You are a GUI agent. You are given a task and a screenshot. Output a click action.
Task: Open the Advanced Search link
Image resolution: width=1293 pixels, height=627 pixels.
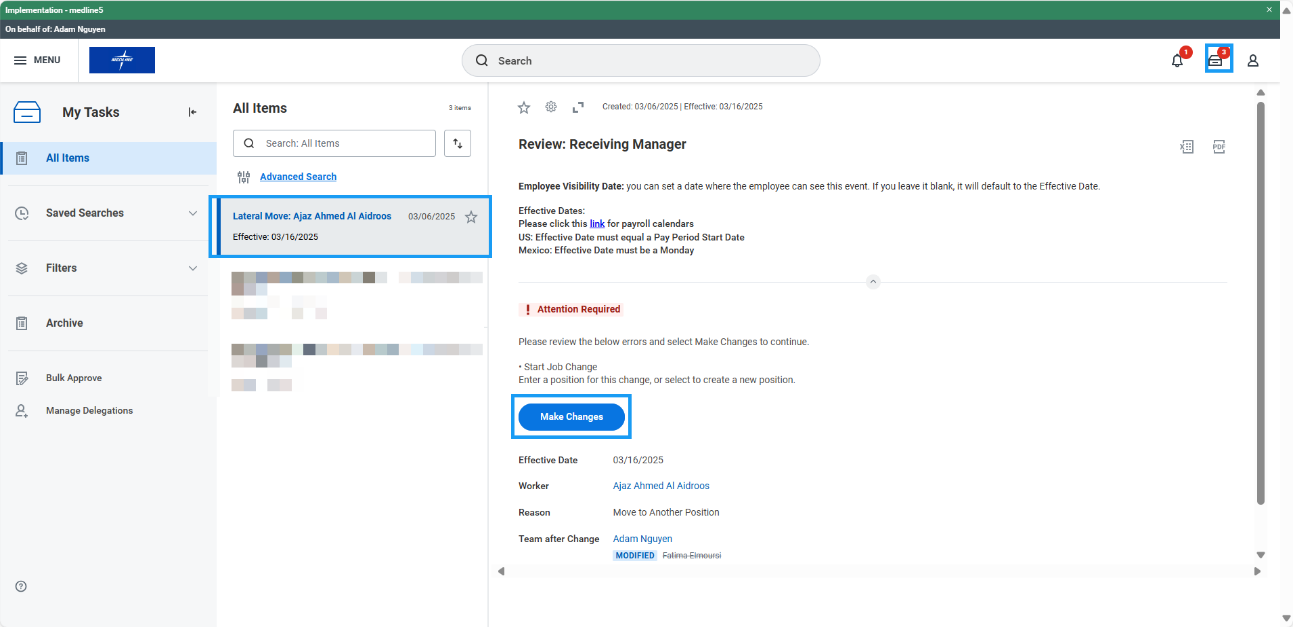coord(298,177)
